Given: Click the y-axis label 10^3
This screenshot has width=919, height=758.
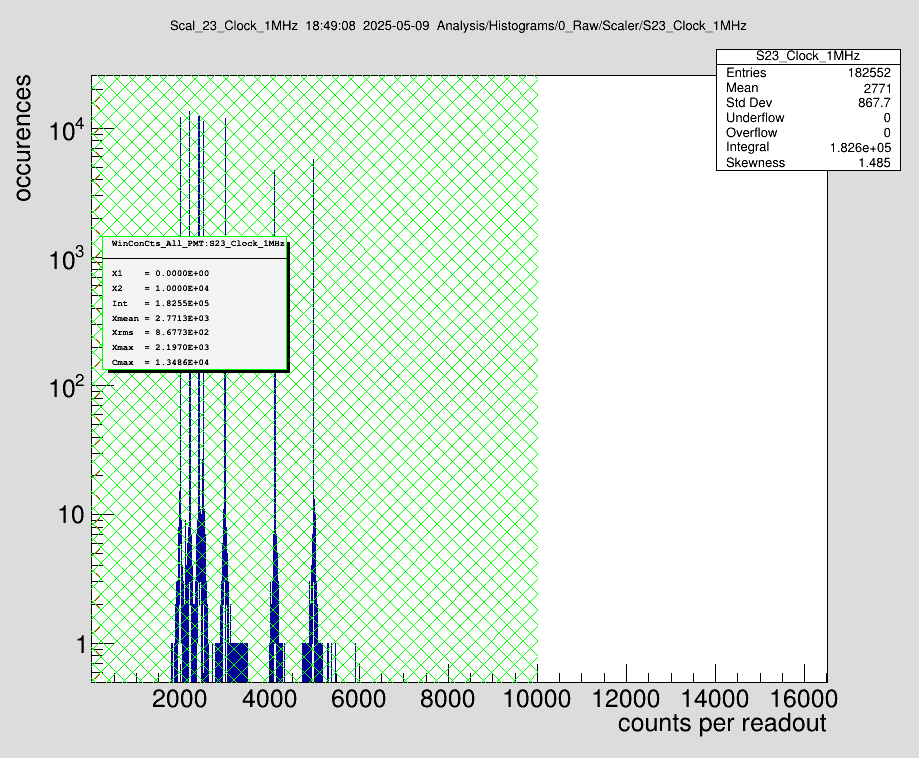Looking at the screenshot, I should click(x=66, y=258).
